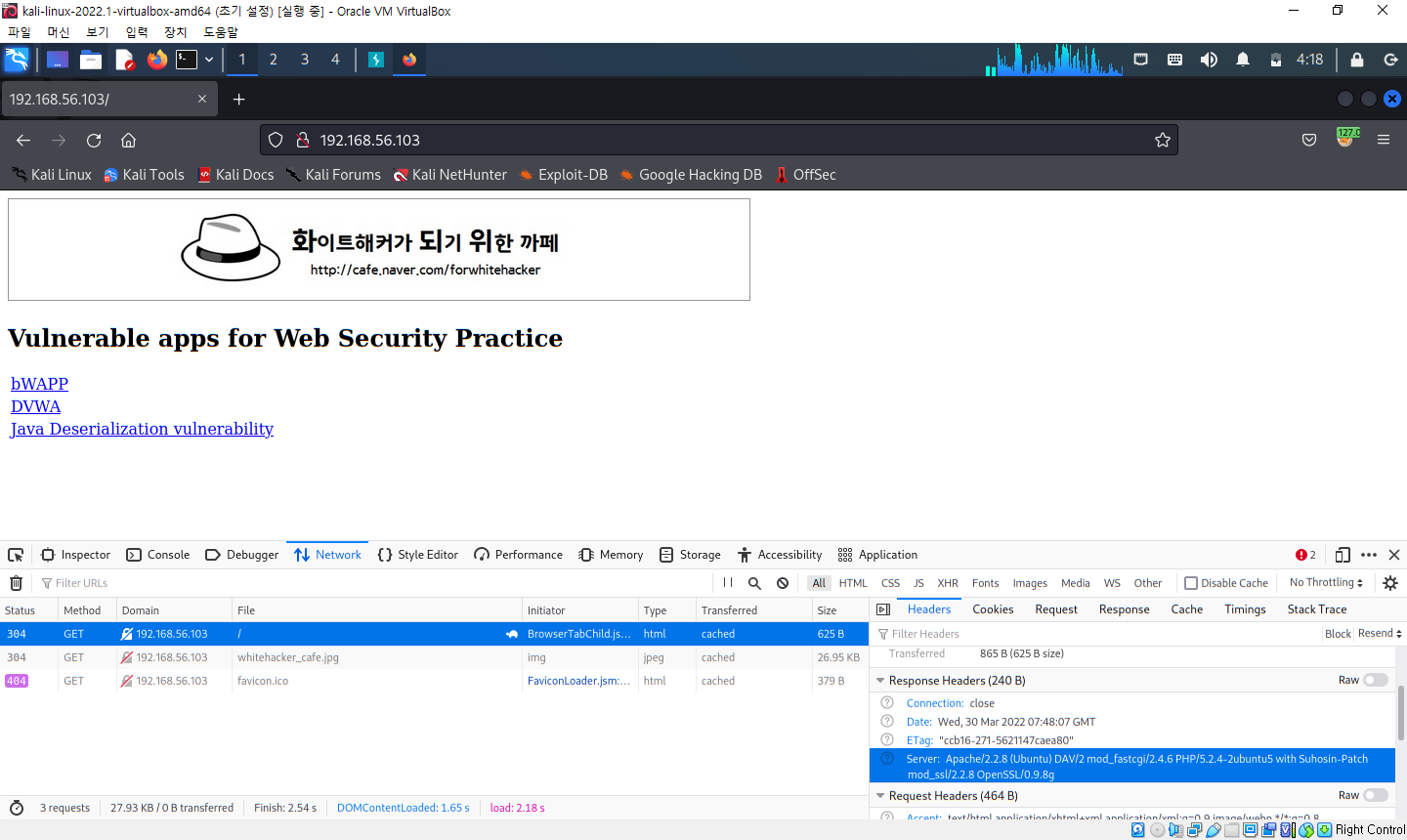1407x840 pixels.
Task: Click Block button in headers panel
Action: pos(1338,634)
